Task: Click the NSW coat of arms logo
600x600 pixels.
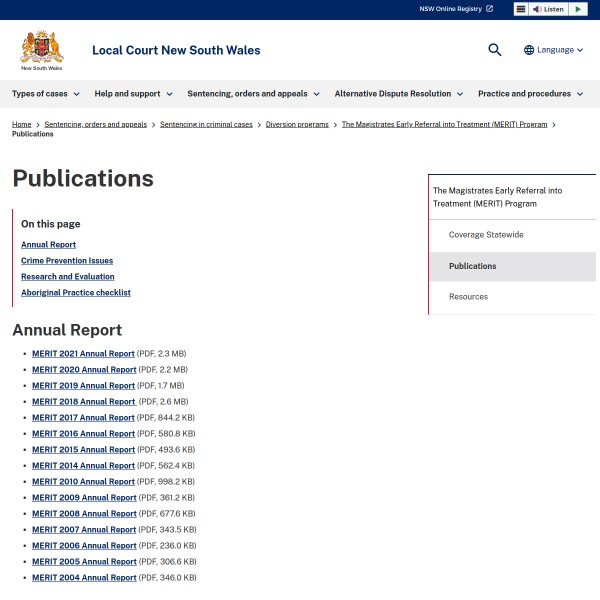Action: (x=42, y=49)
